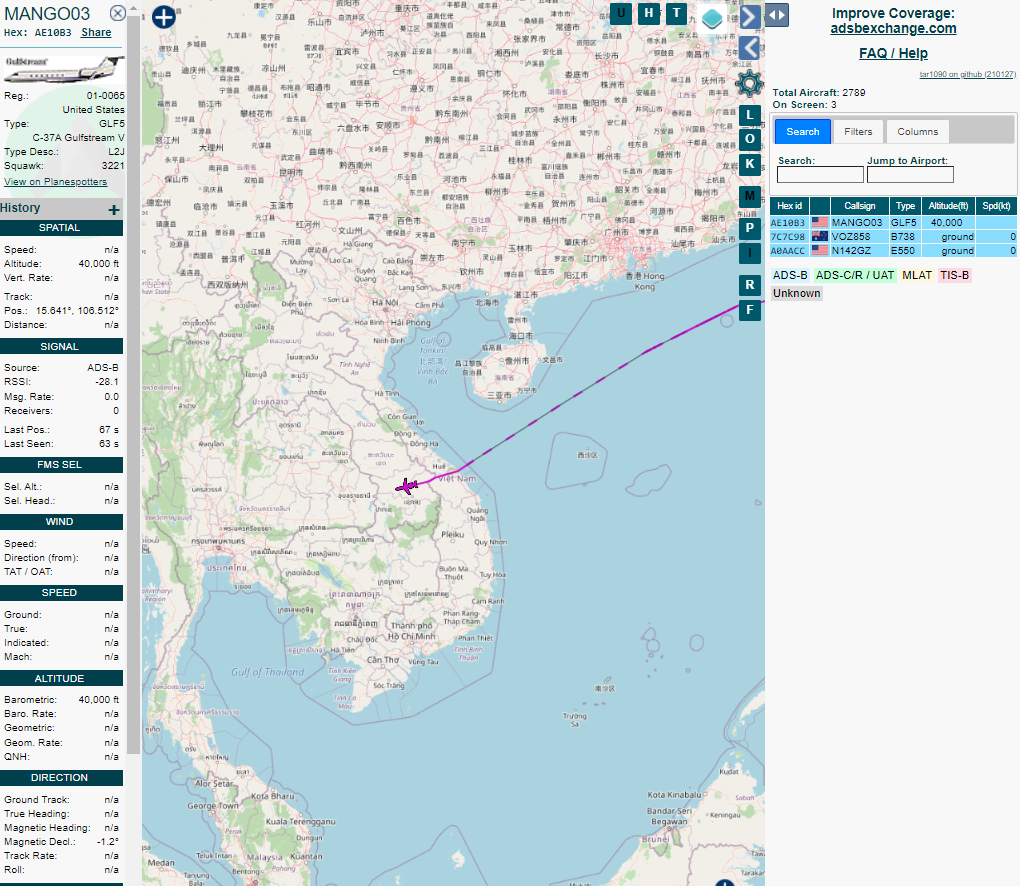Toggle the K map button
This screenshot has height=886, width=1020.
coord(750,164)
